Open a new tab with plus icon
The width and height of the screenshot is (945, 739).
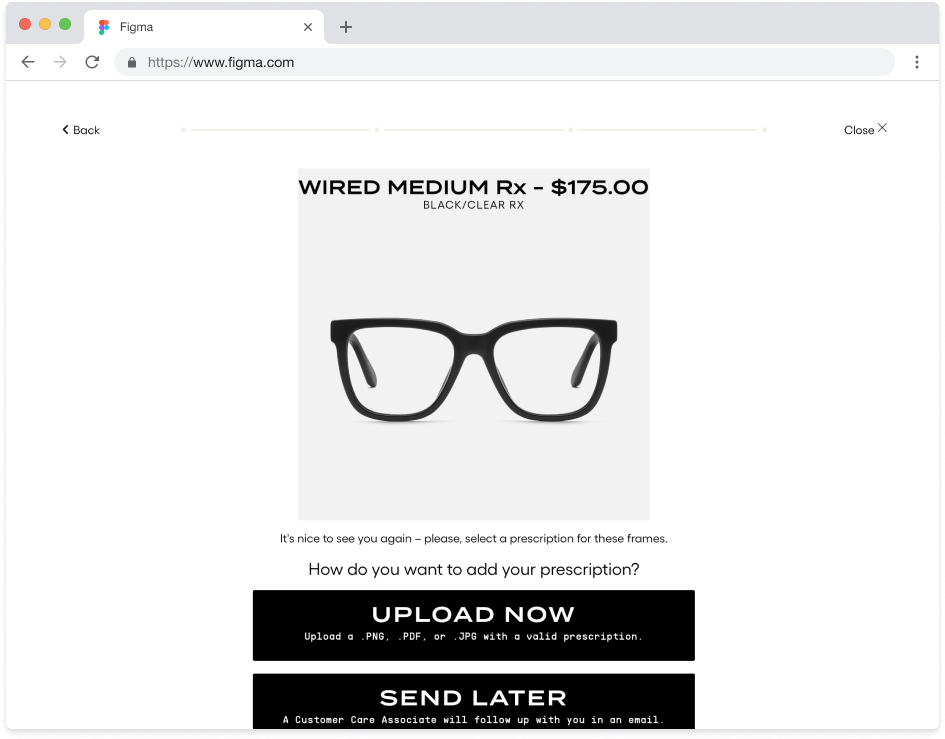[346, 27]
